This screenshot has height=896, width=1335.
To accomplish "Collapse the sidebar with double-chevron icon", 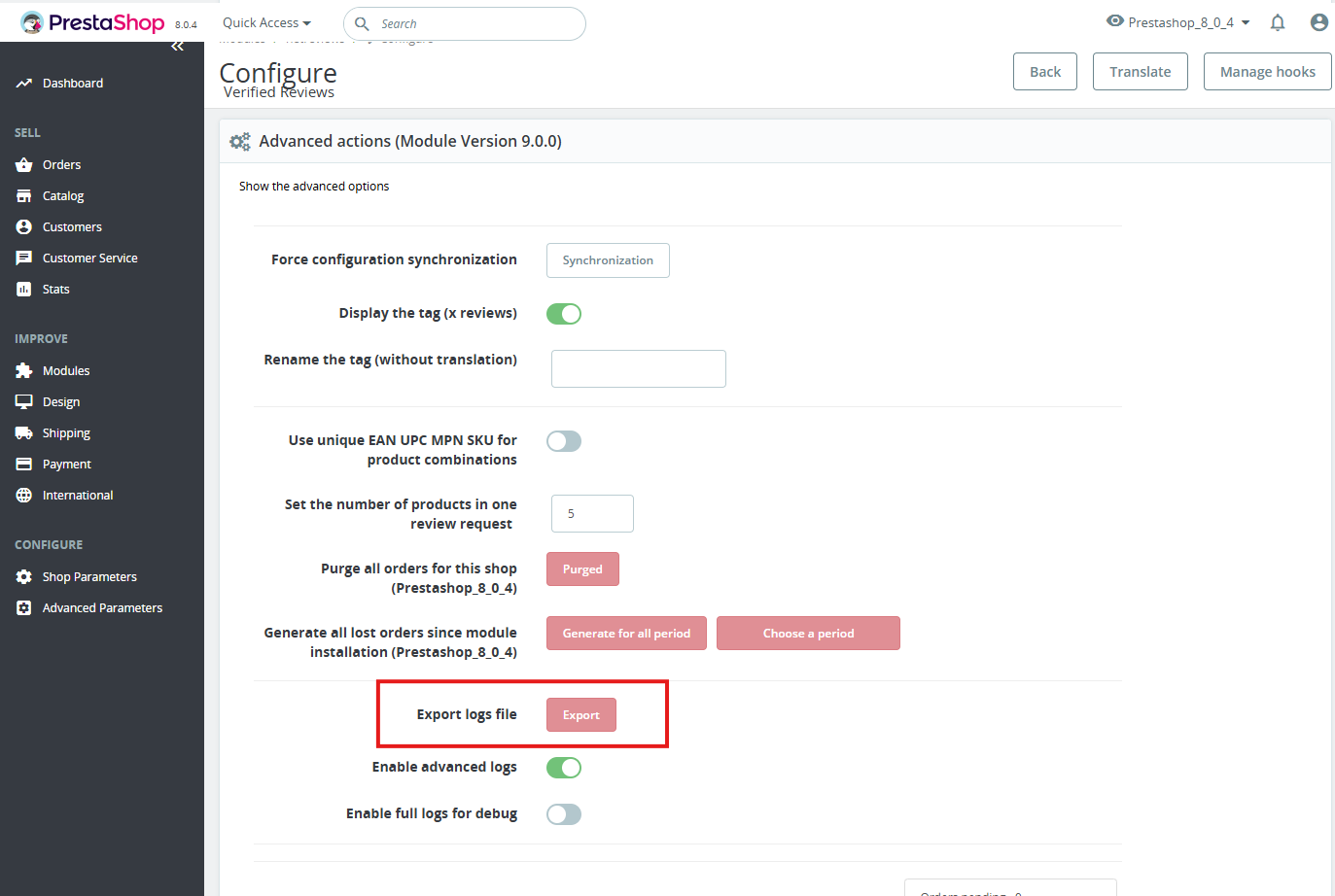I will click(177, 46).
